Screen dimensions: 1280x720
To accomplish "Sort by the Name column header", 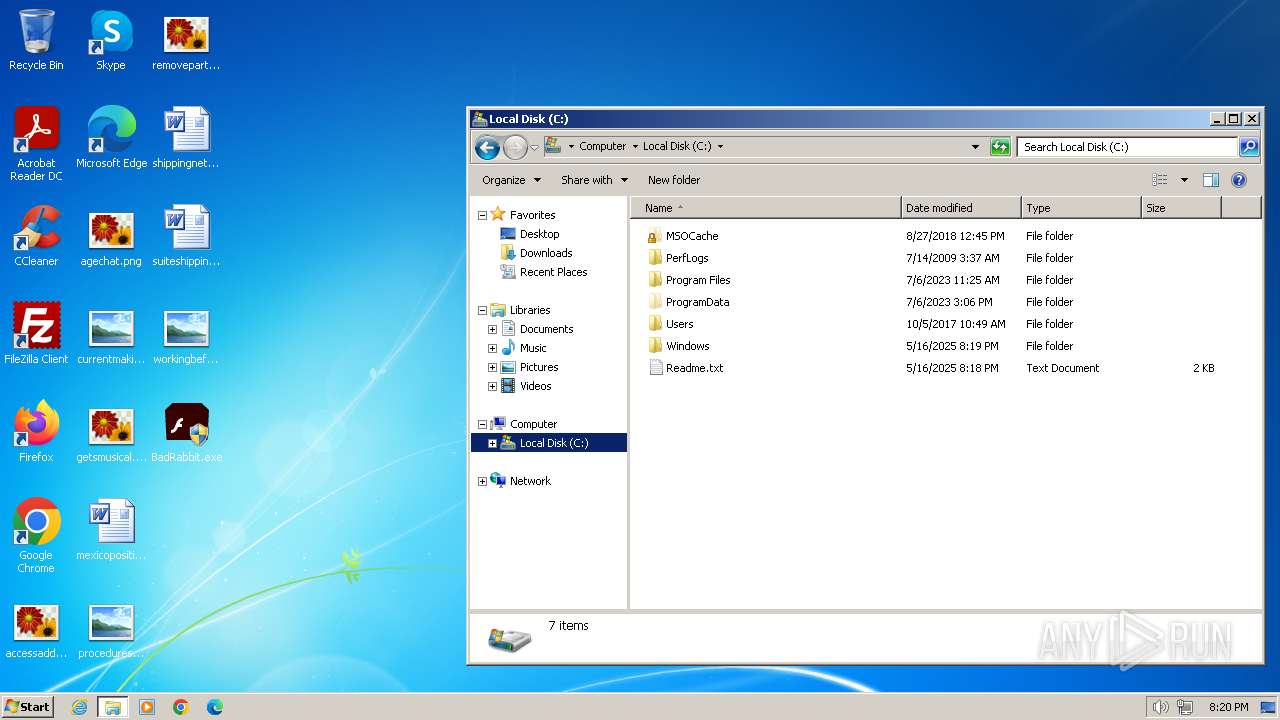I will (x=766, y=208).
